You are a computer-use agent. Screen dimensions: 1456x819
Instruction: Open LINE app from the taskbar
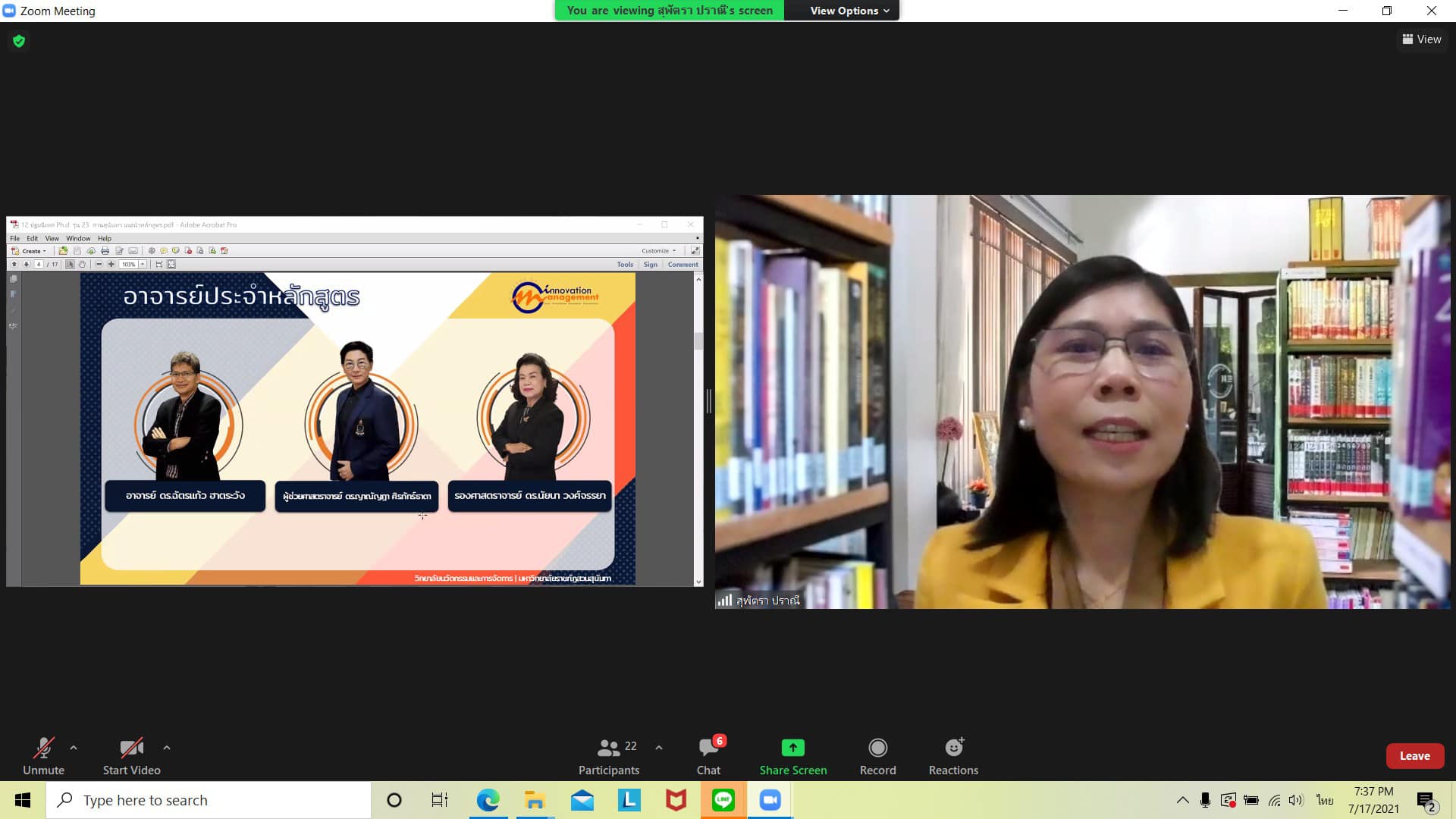(723, 800)
